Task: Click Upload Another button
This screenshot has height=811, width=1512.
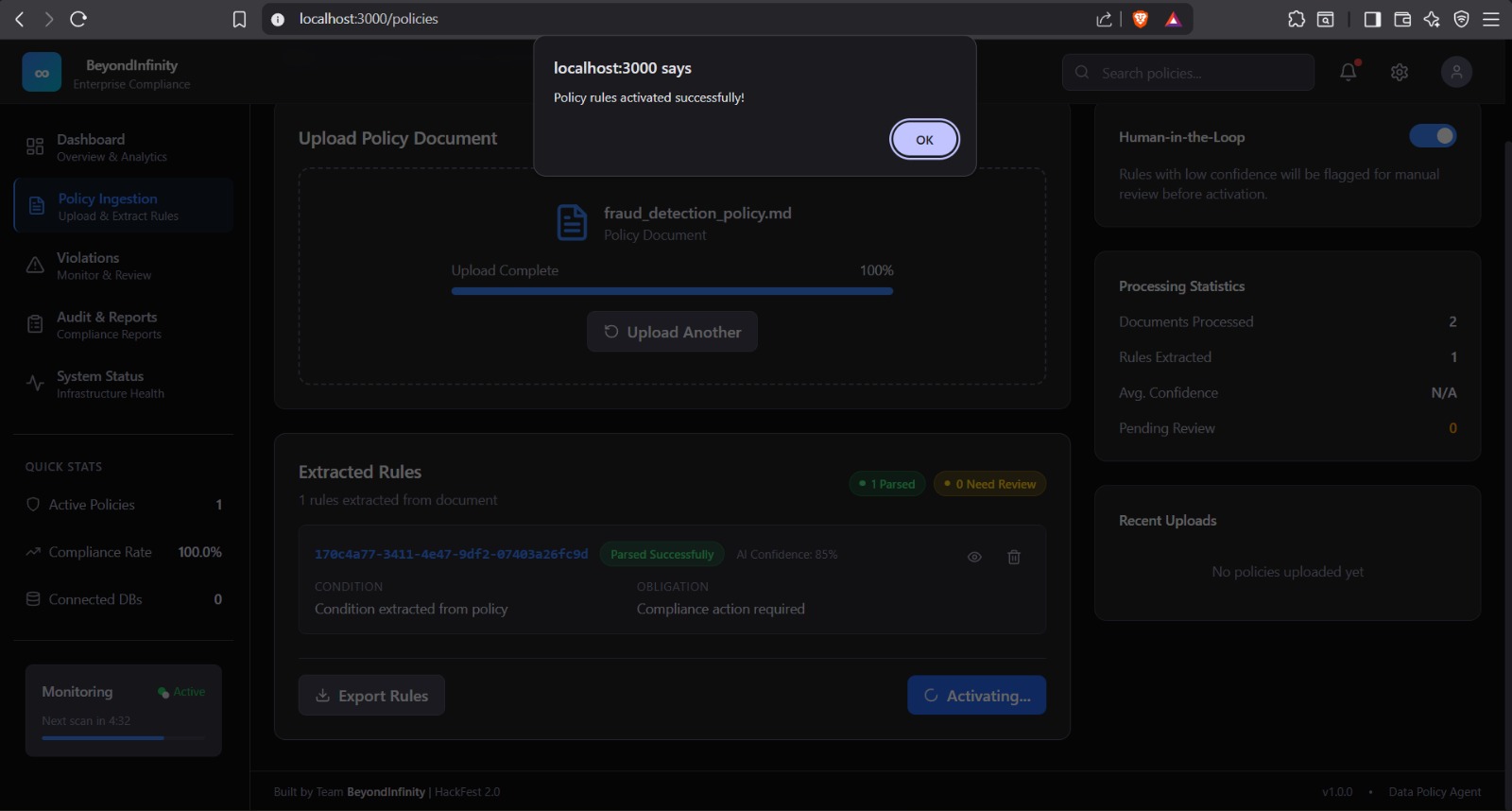Action: 672,332
